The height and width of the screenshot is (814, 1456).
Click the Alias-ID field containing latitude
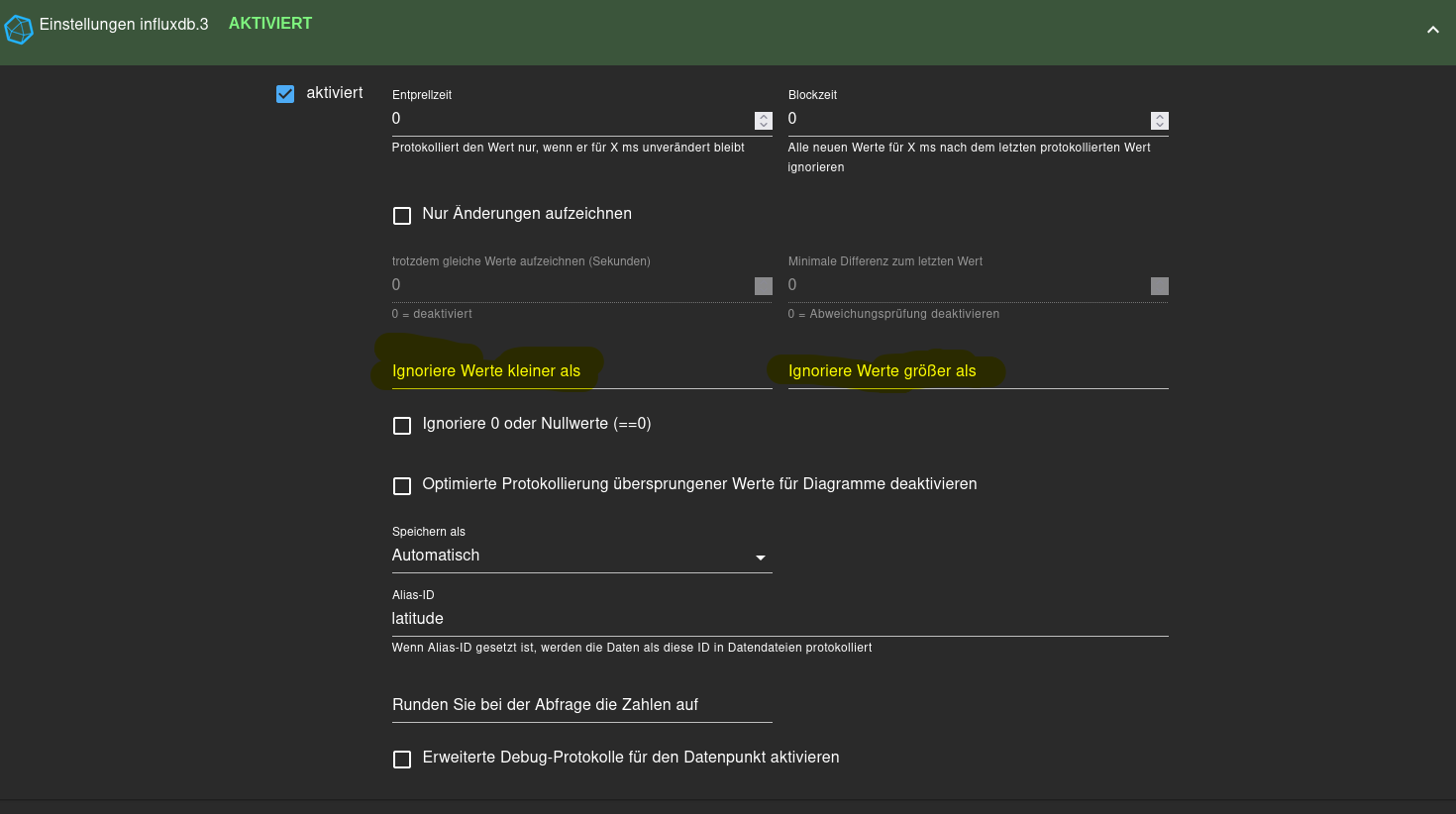(x=780, y=619)
